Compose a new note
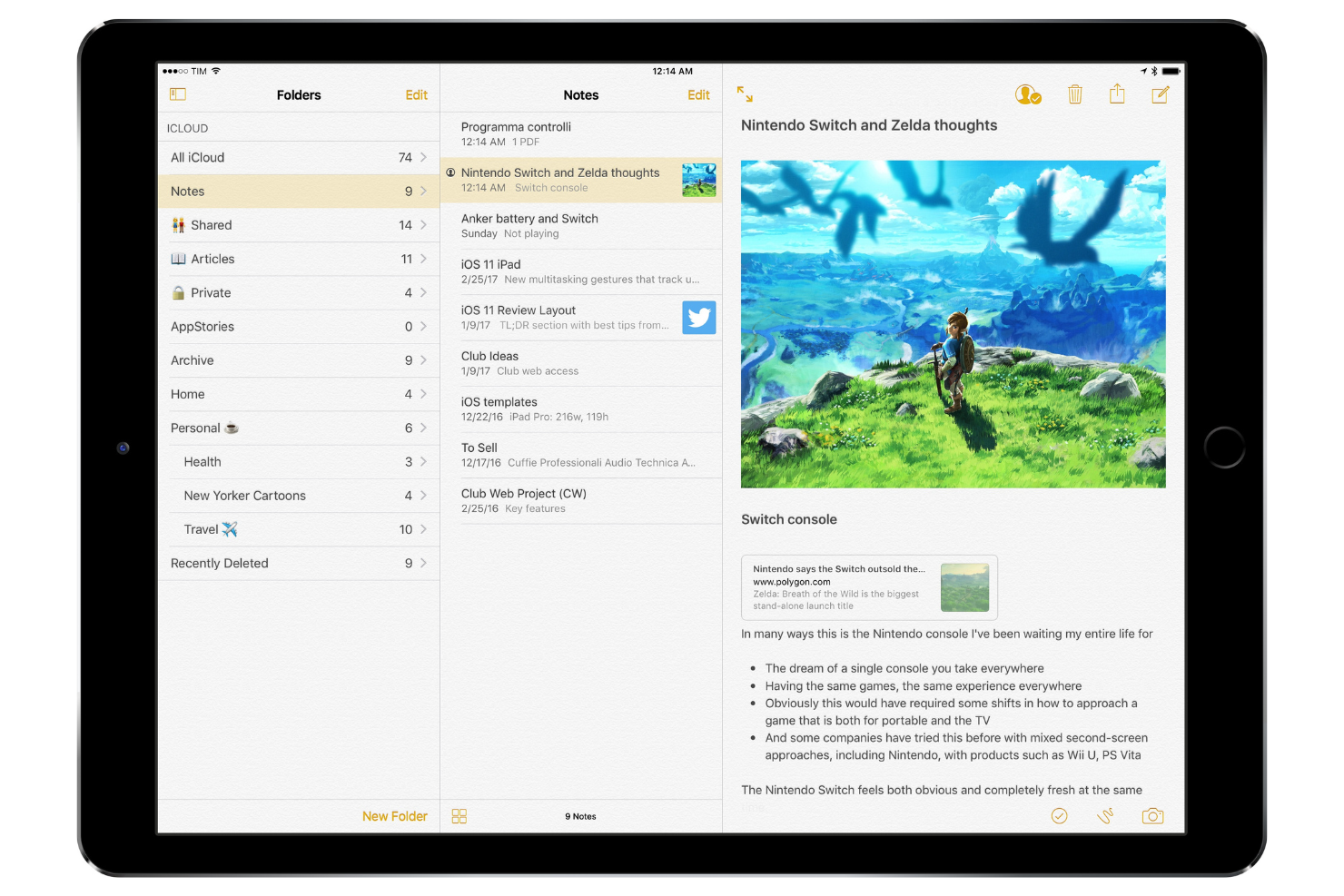1344x896 pixels. (x=1160, y=94)
